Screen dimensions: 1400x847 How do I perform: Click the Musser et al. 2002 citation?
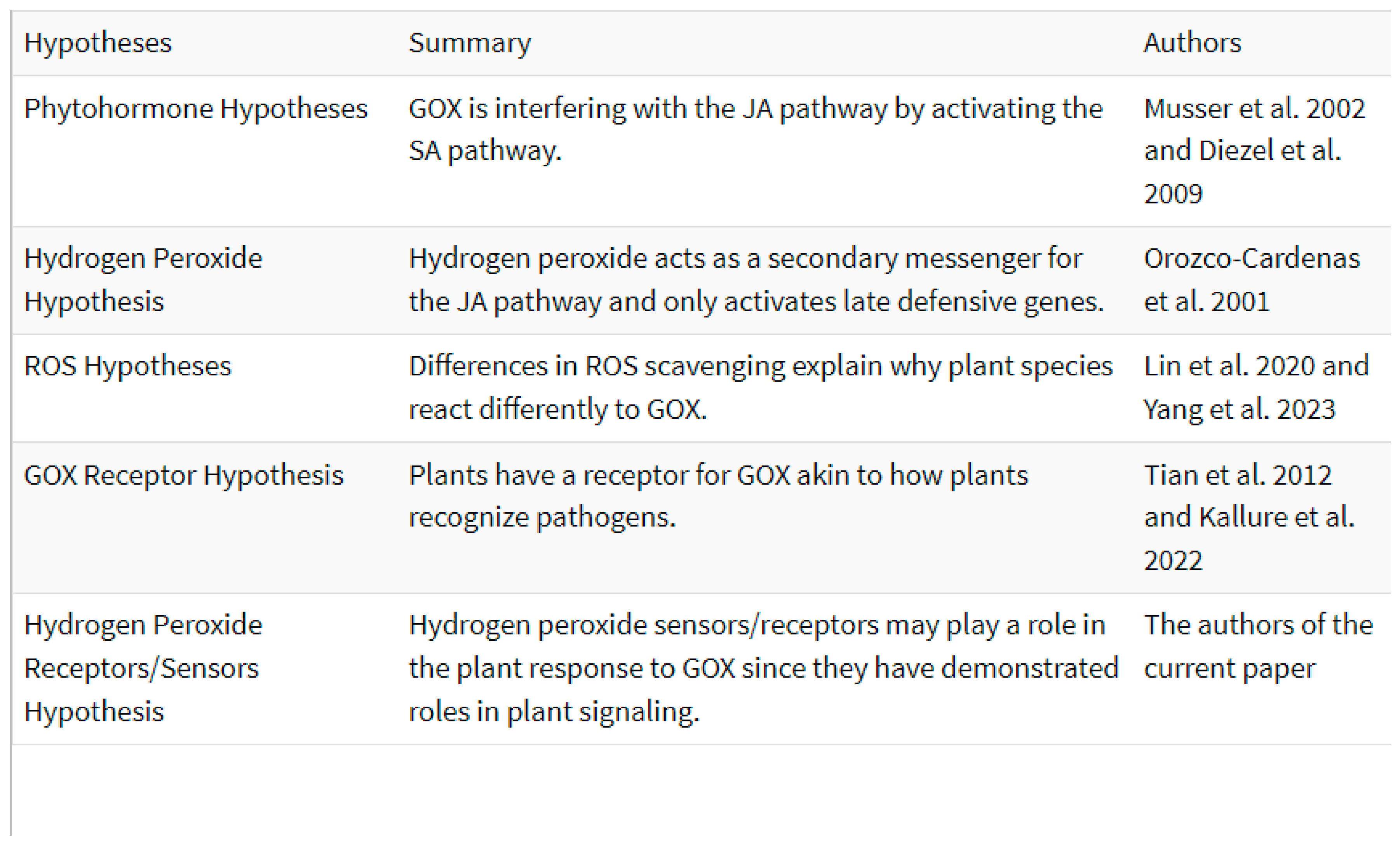(1254, 108)
